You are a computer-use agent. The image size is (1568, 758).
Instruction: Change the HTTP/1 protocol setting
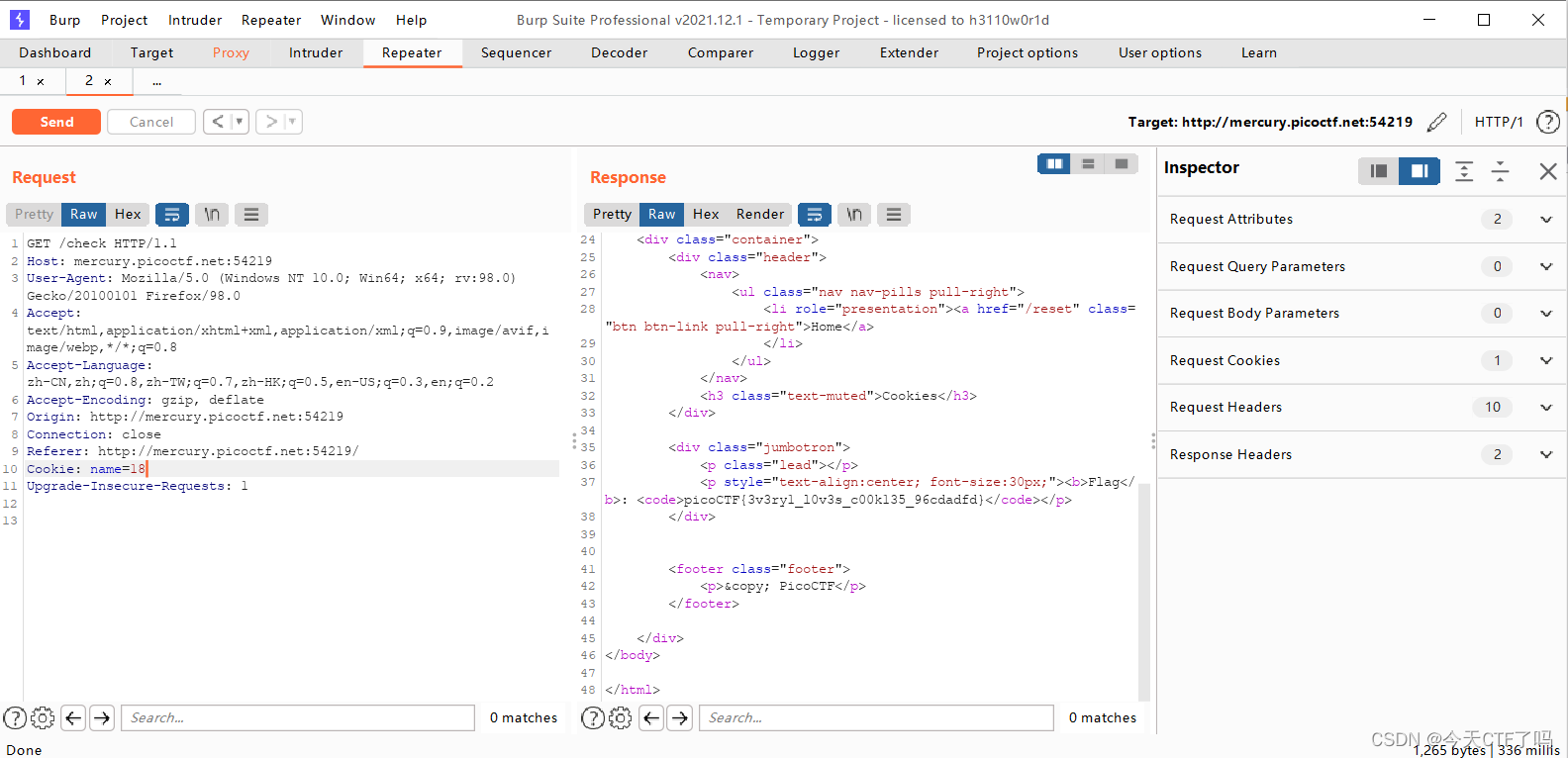[1499, 122]
